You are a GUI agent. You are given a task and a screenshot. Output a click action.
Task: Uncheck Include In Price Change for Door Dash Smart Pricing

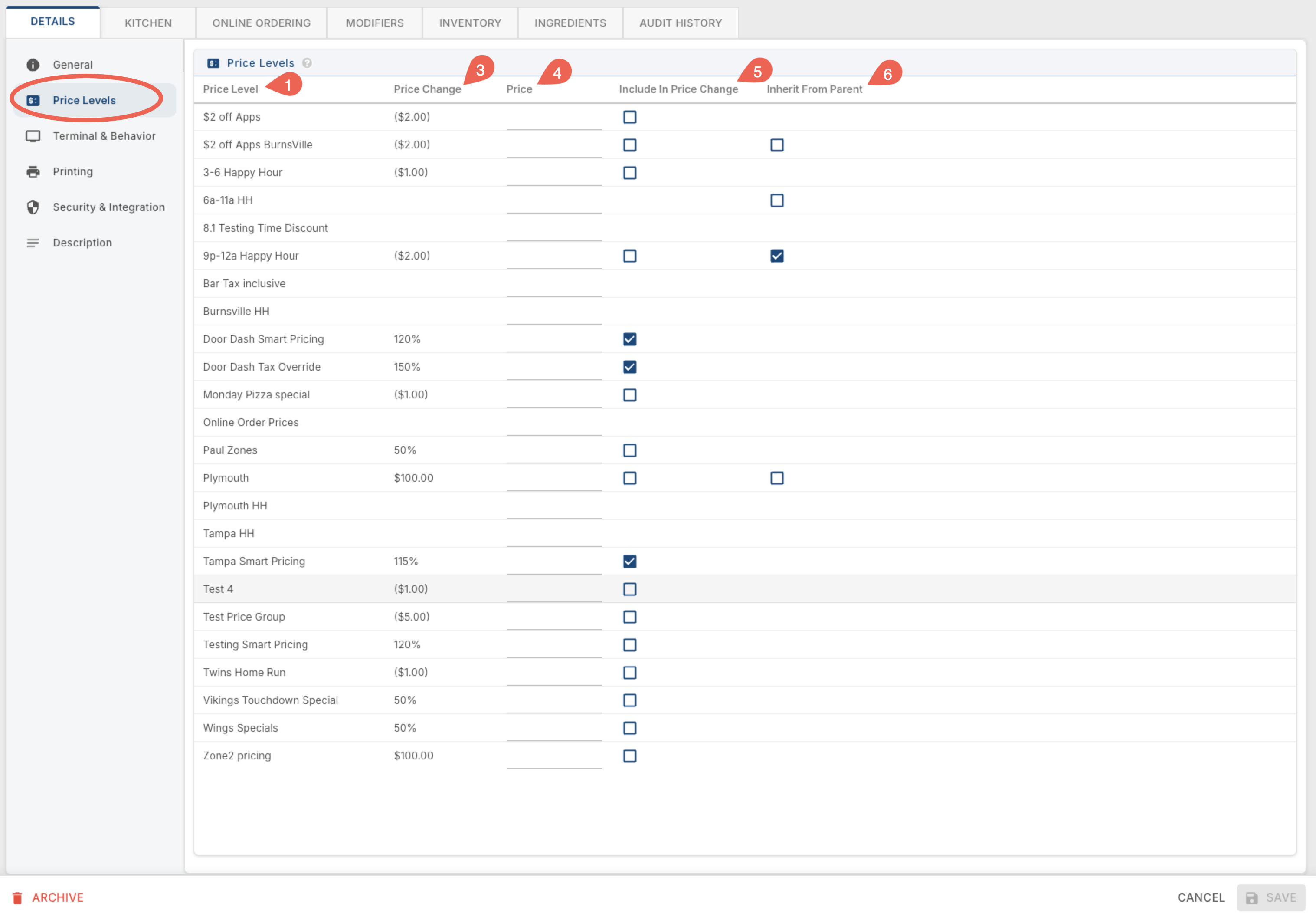(x=629, y=339)
